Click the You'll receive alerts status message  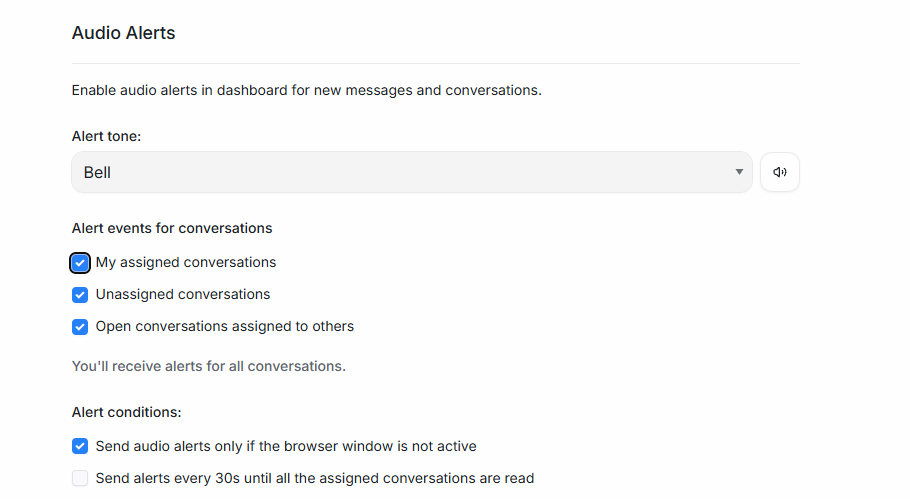click(x=209, y=366)
